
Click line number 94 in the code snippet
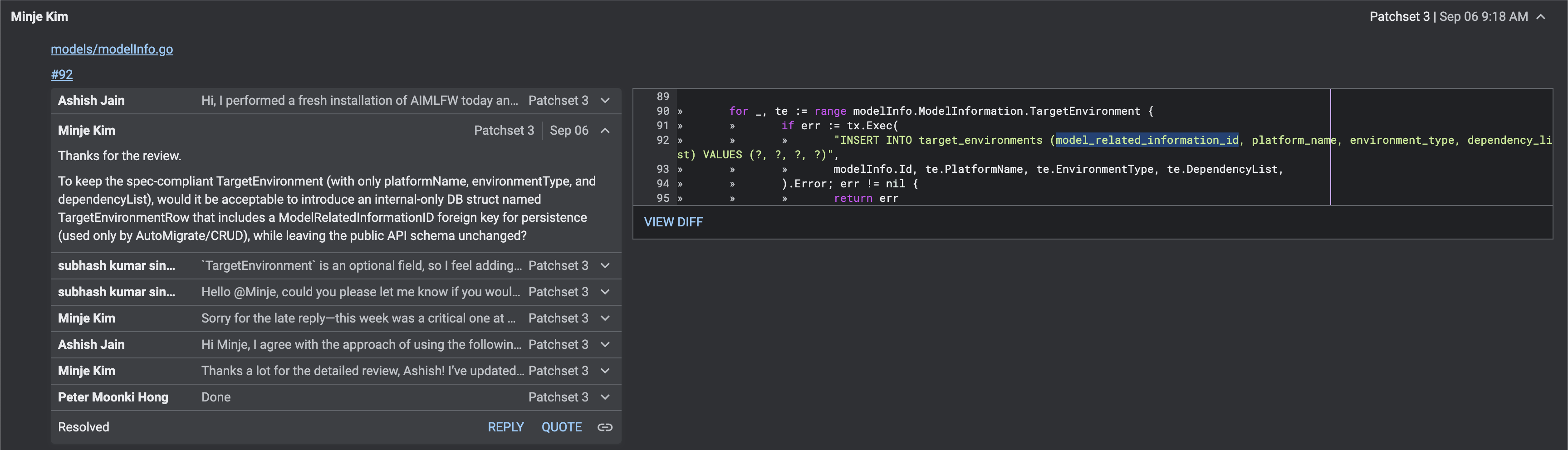pos(662,184)
